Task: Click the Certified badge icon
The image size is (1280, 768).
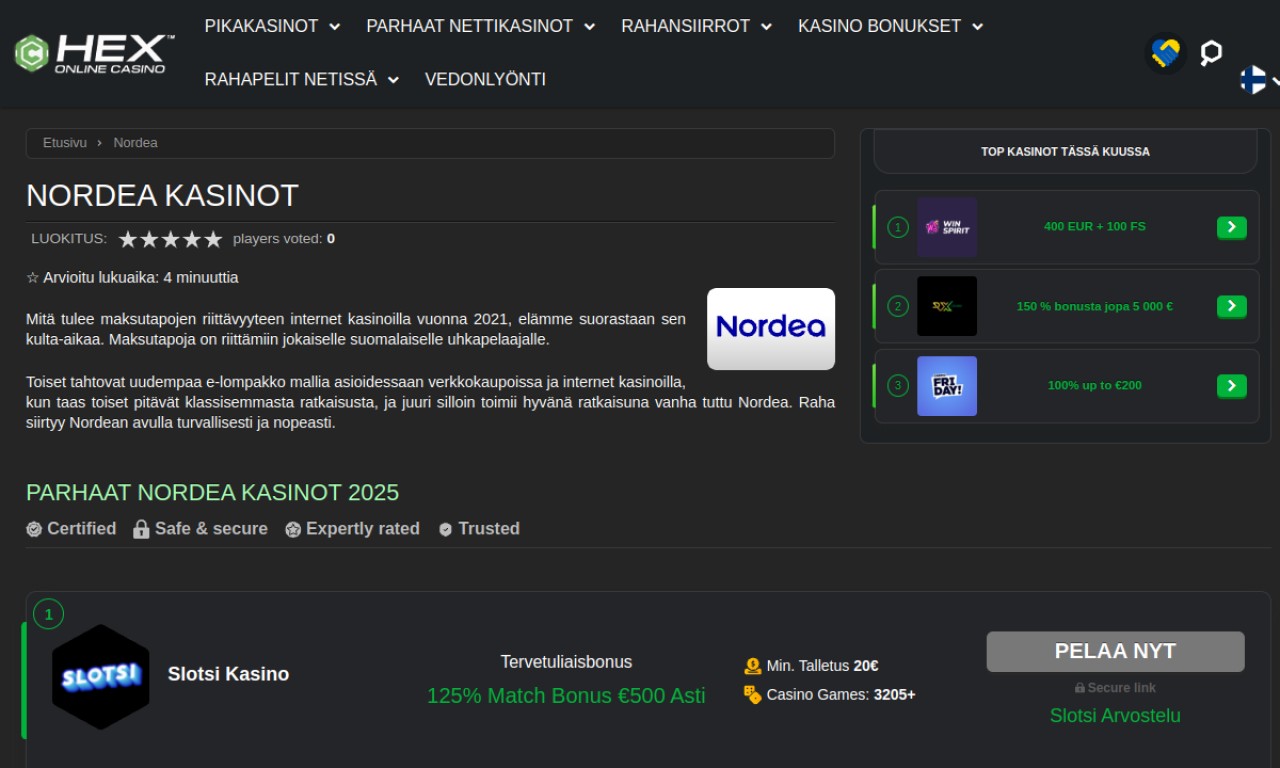Action: click(34, 529)
